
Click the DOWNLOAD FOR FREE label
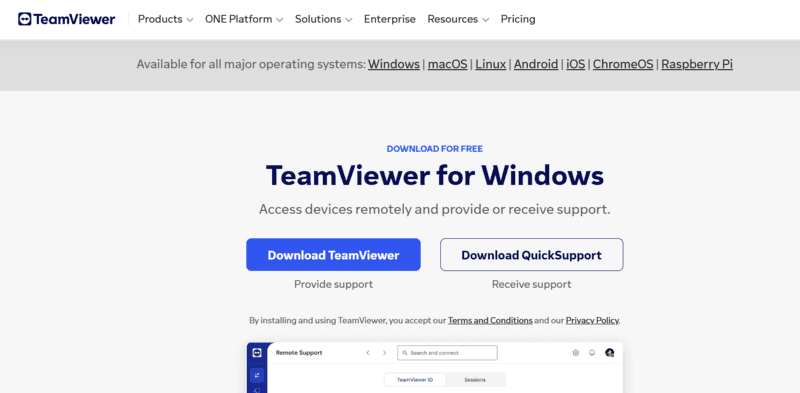click(x=435, y=149)
